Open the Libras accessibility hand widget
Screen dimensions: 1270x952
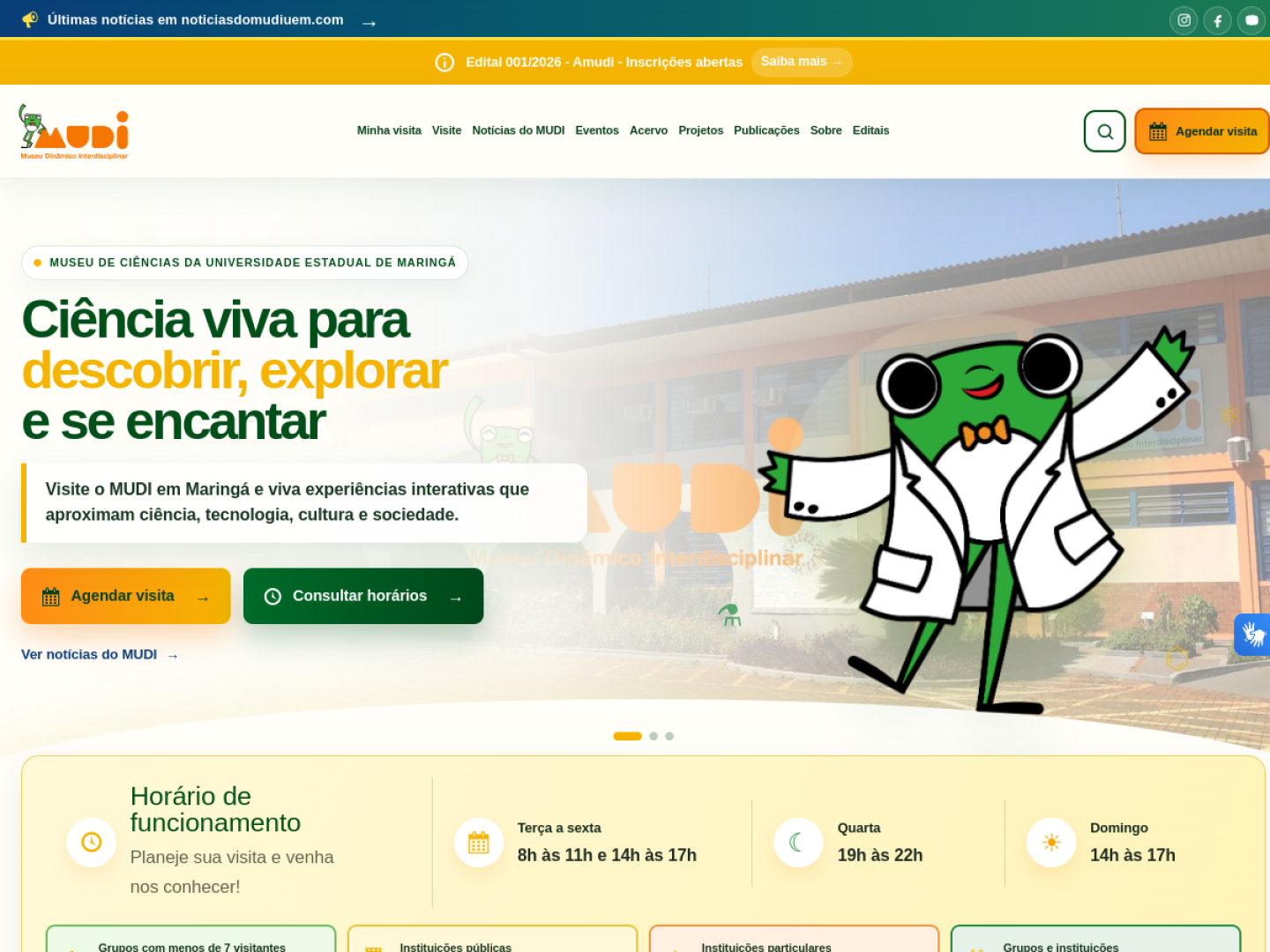(x=1252, y=634)
